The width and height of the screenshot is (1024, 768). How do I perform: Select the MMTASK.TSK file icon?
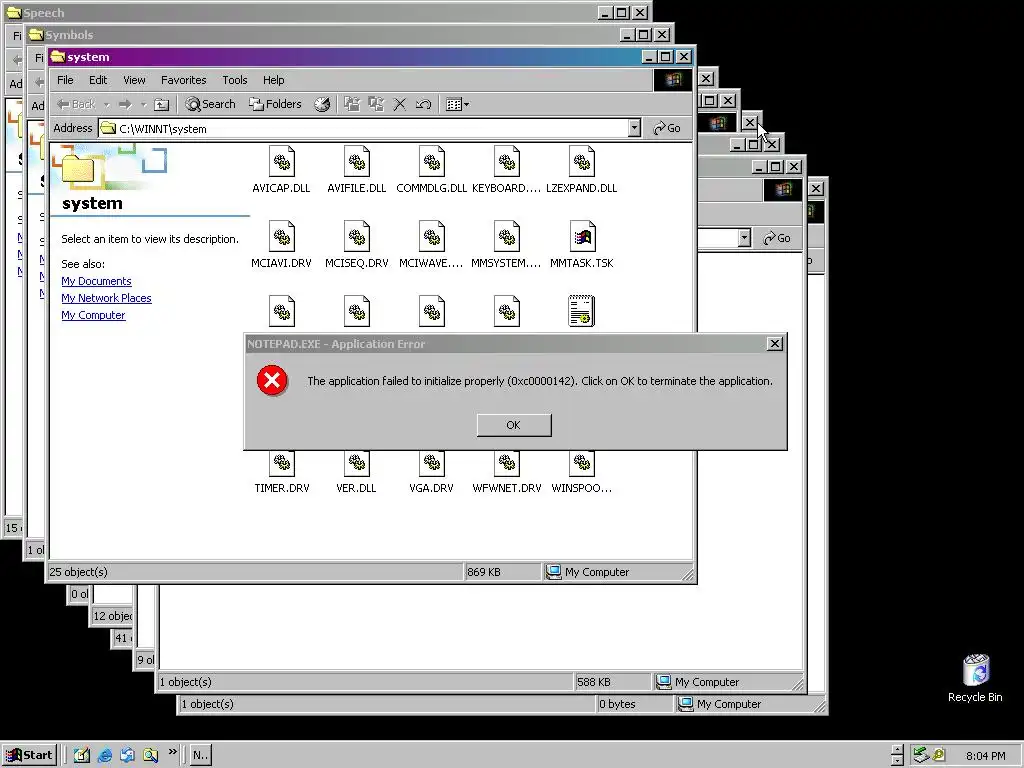(x=582, y=236)
